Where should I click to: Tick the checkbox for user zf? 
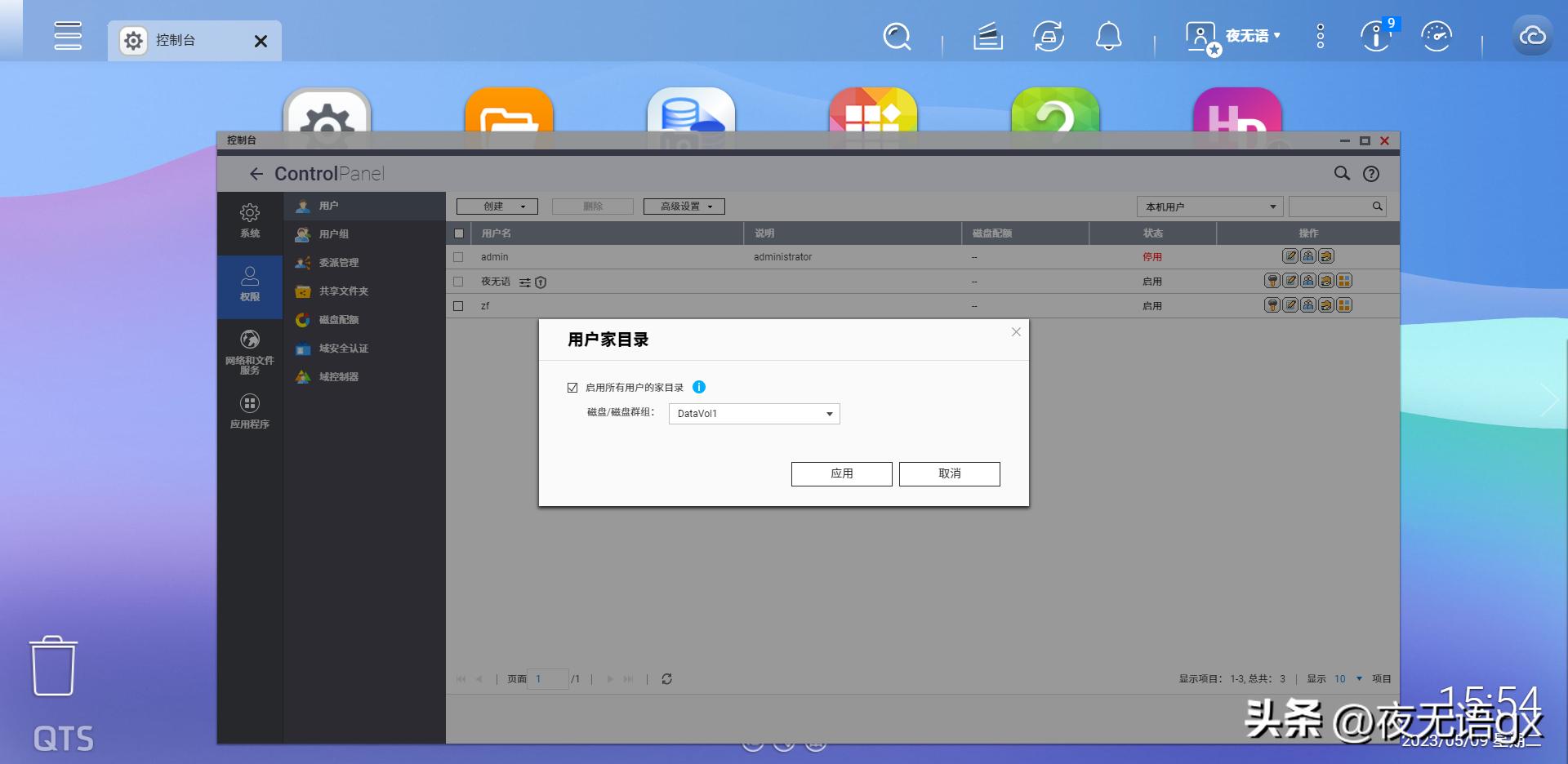click(x=458, y=306)
